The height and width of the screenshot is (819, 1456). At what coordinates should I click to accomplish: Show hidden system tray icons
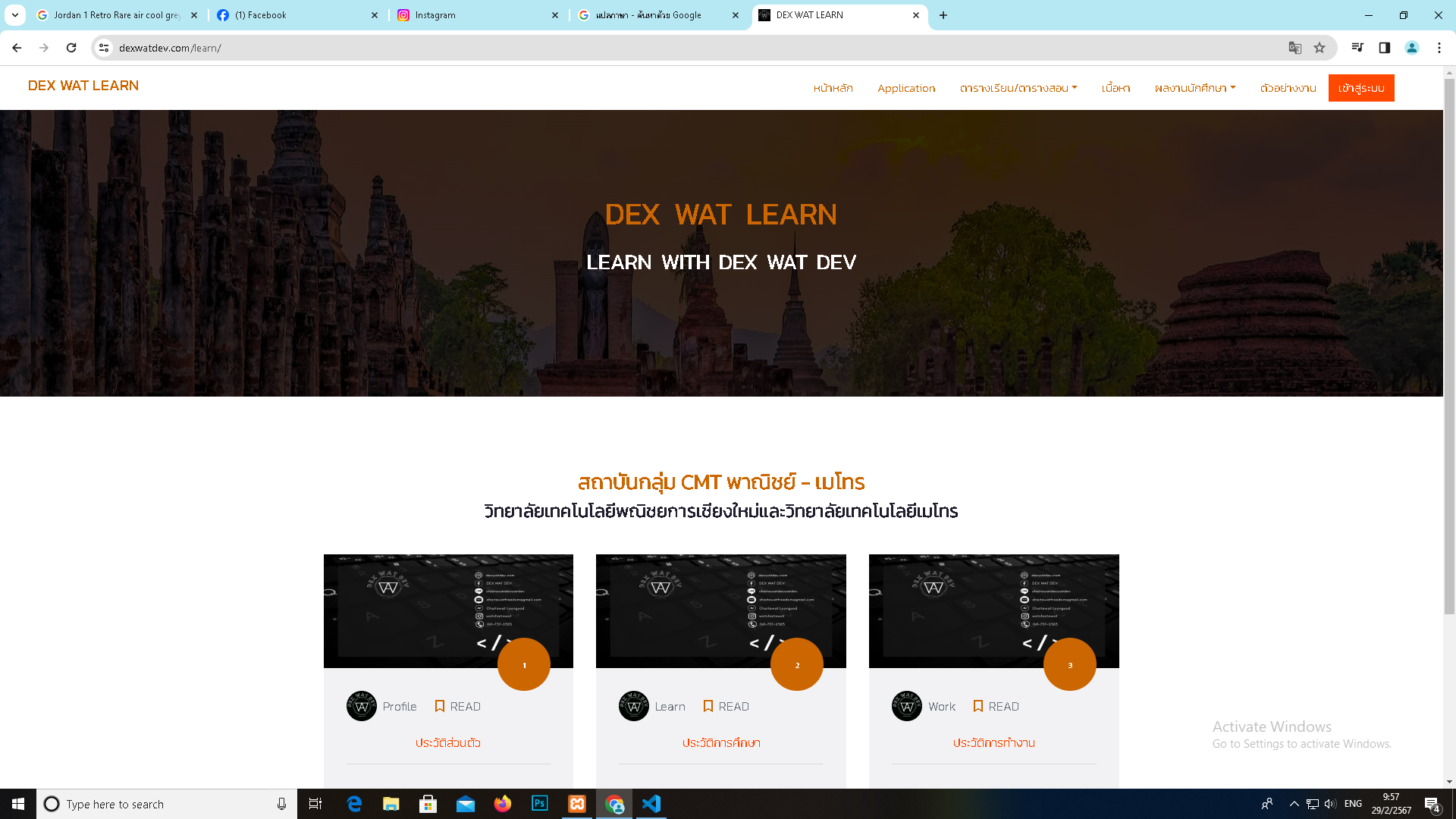[1294, 804]
